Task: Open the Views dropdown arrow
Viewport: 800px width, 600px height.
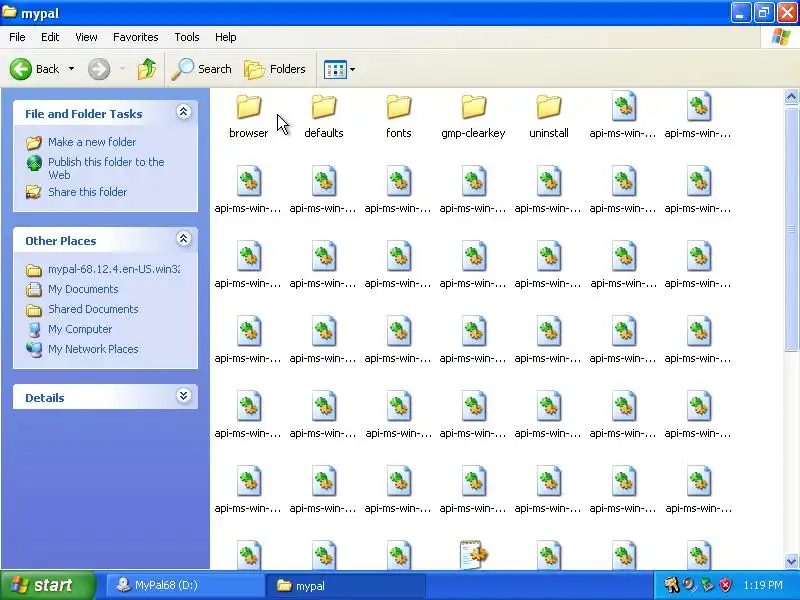Action: [353, 69]
